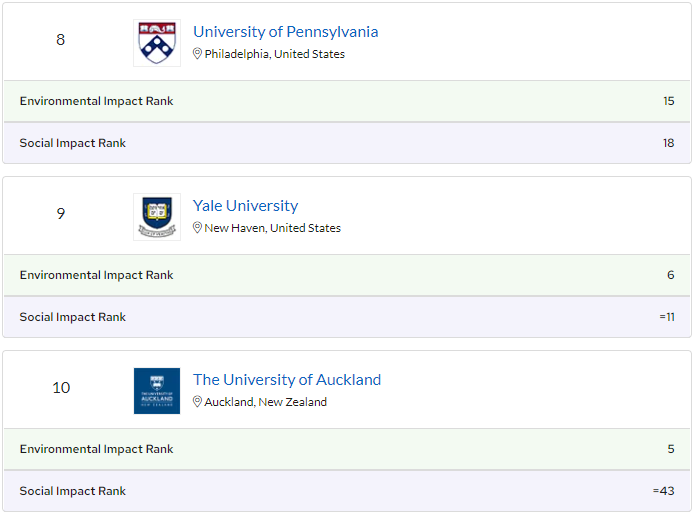Click rank number 10 for Auckland
This screenshot has width=695, height=515.
pyautogui.click(x=61, y=388)
